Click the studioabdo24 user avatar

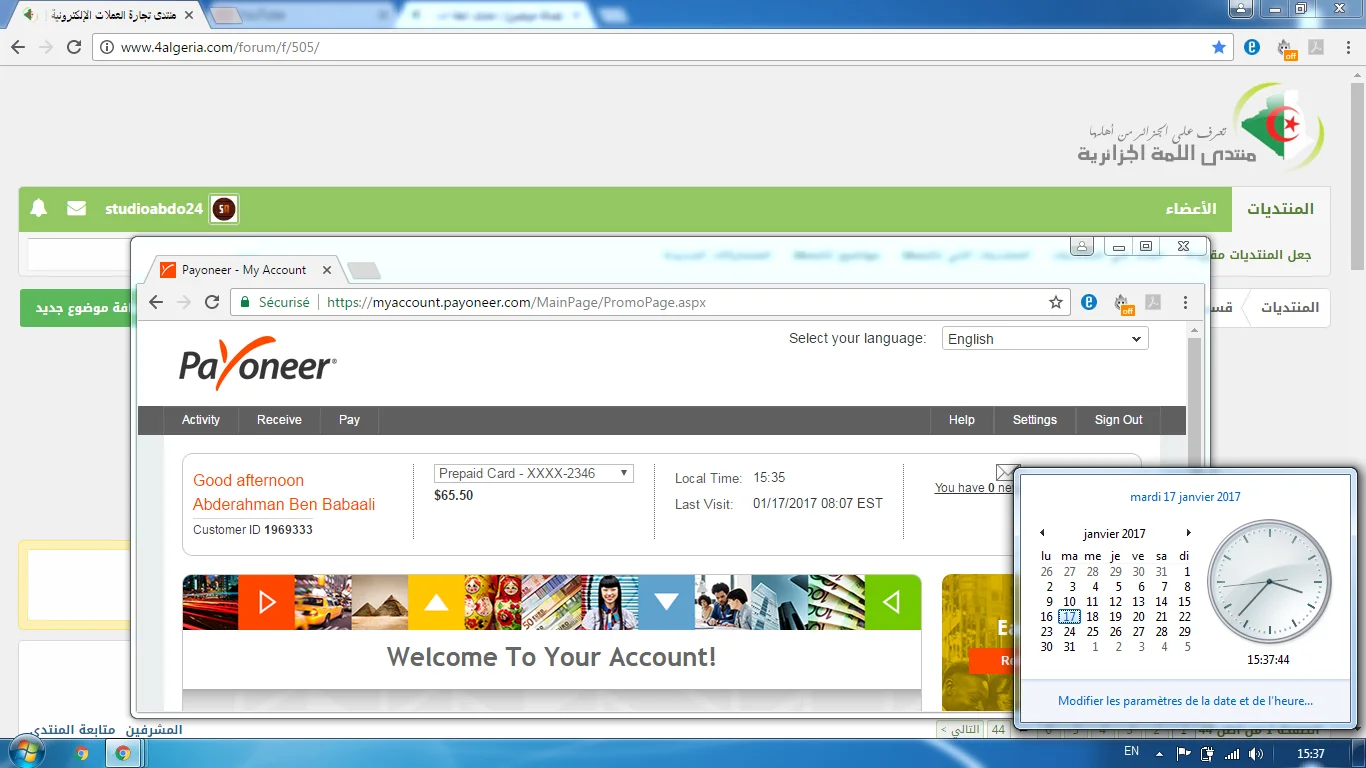coord(224,209)
